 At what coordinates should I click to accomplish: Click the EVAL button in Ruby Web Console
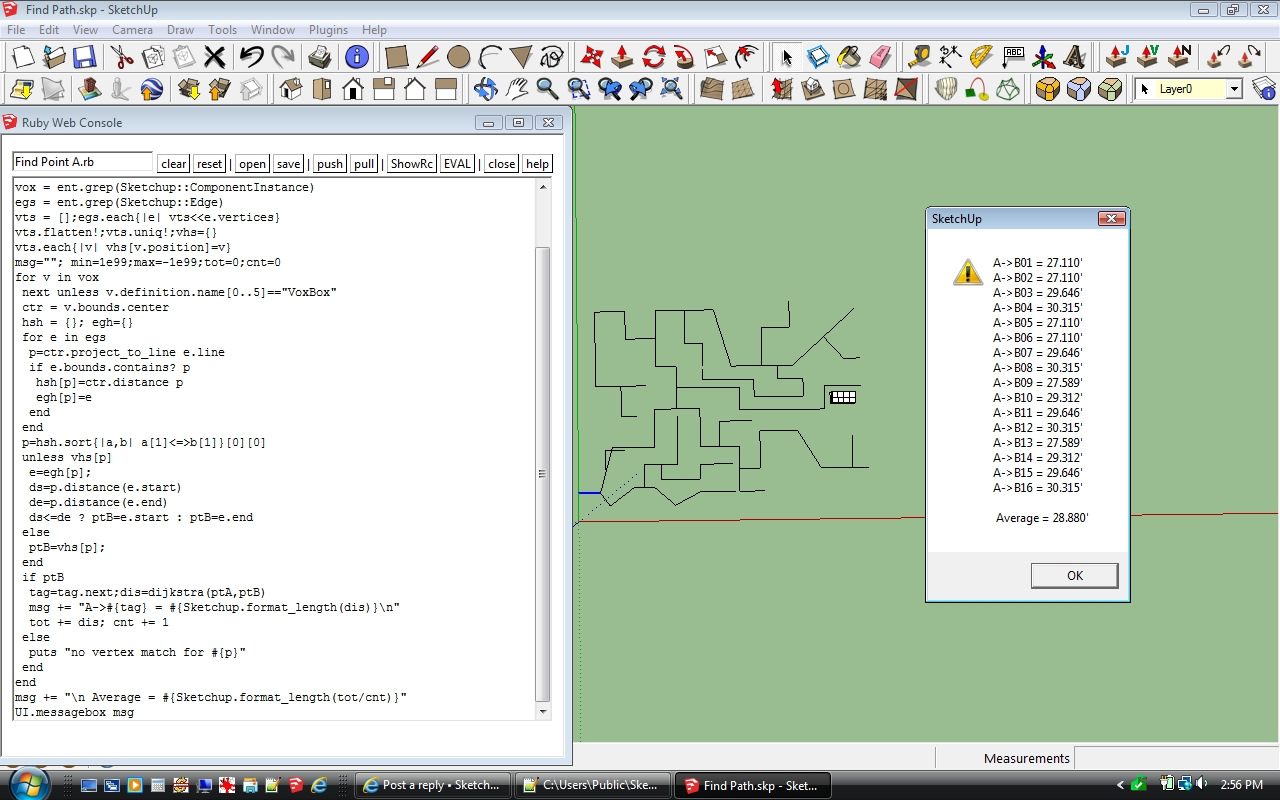457,164
